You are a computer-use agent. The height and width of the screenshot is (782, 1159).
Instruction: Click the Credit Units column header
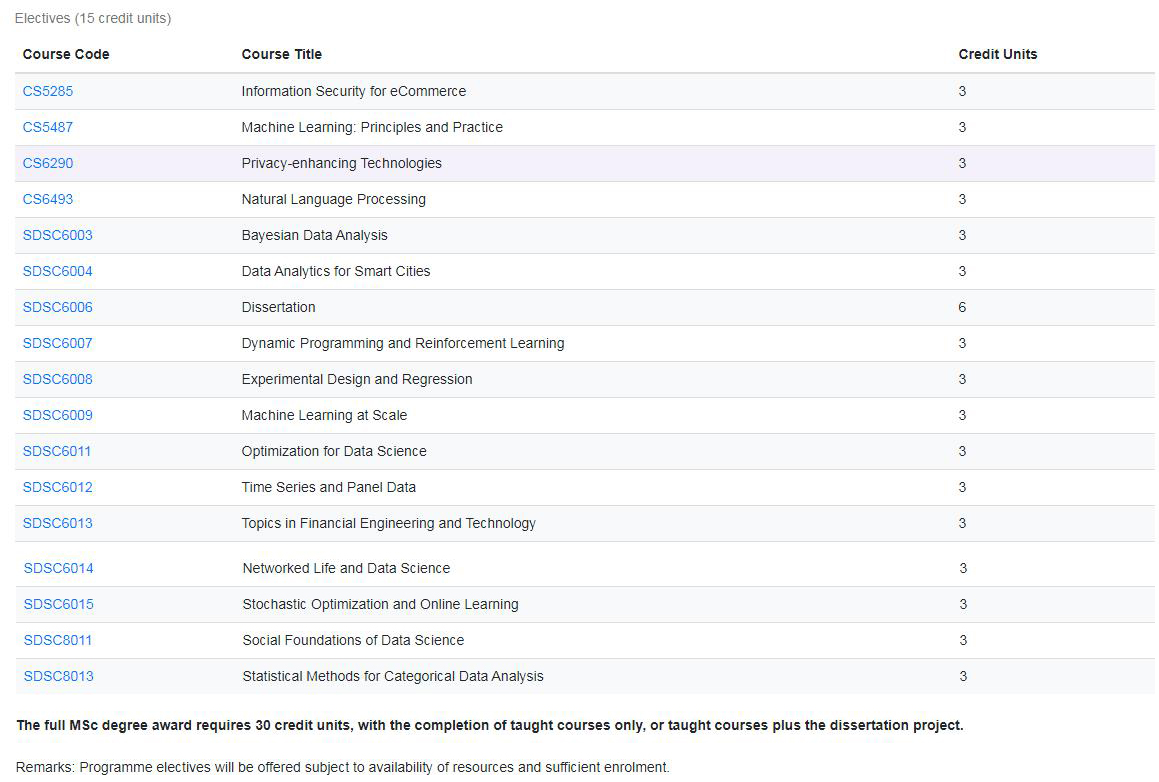click(998, 54)
